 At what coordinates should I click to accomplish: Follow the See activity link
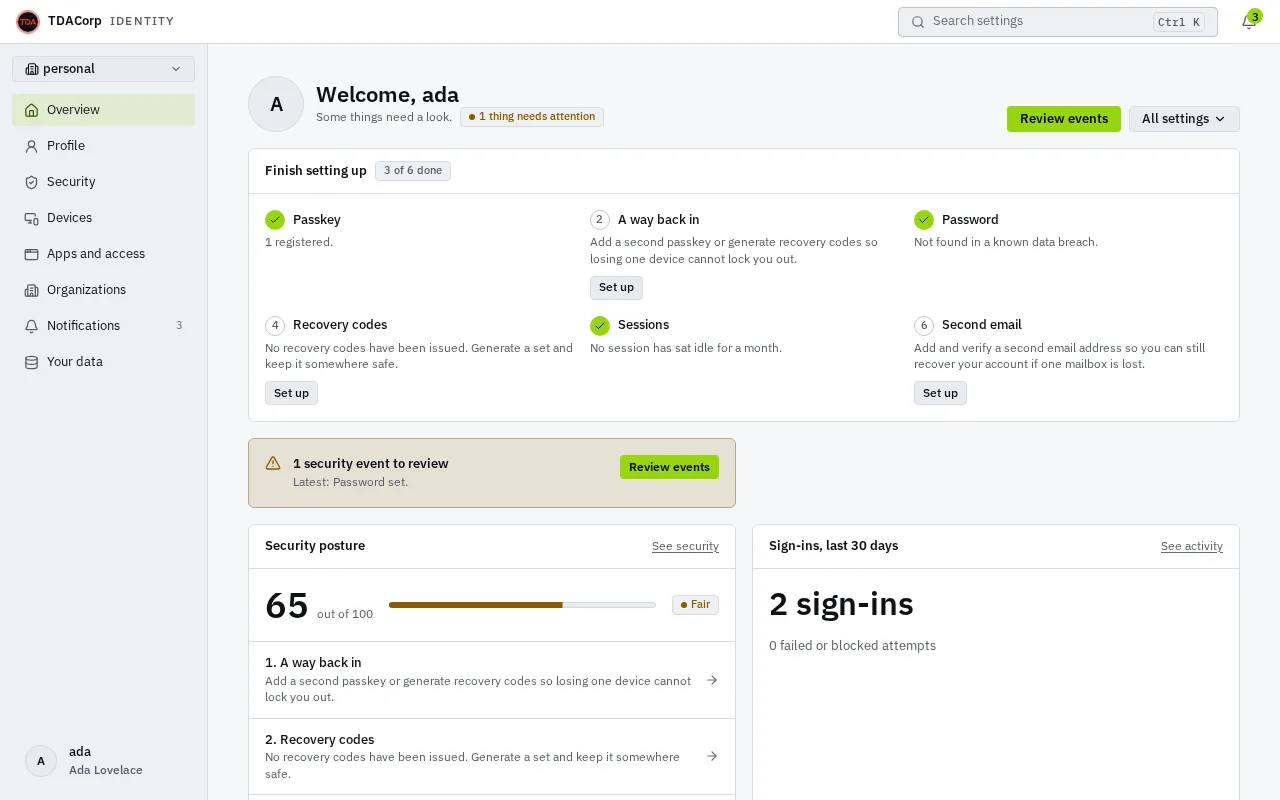click(x=1191, y=546)
